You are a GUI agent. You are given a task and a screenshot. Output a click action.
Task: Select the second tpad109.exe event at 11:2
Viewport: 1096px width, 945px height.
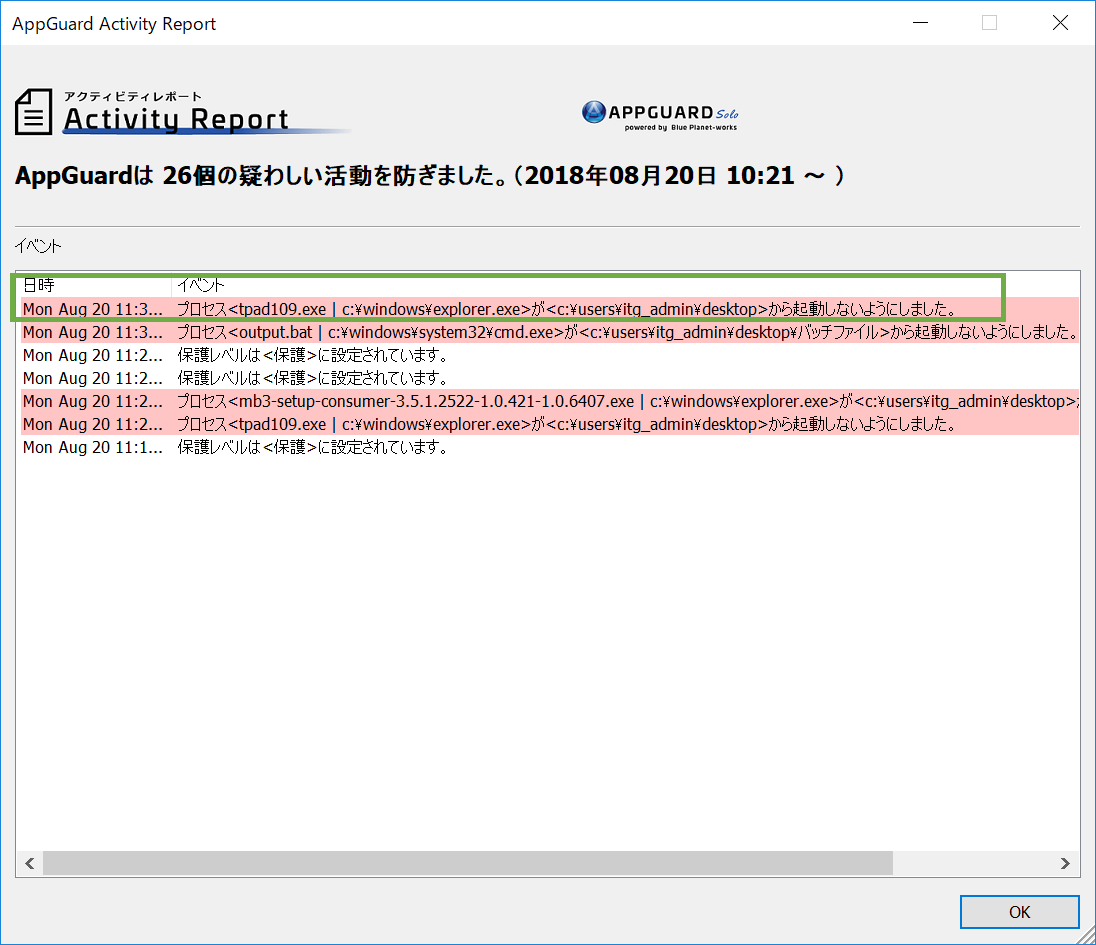(x=400, y=424)
